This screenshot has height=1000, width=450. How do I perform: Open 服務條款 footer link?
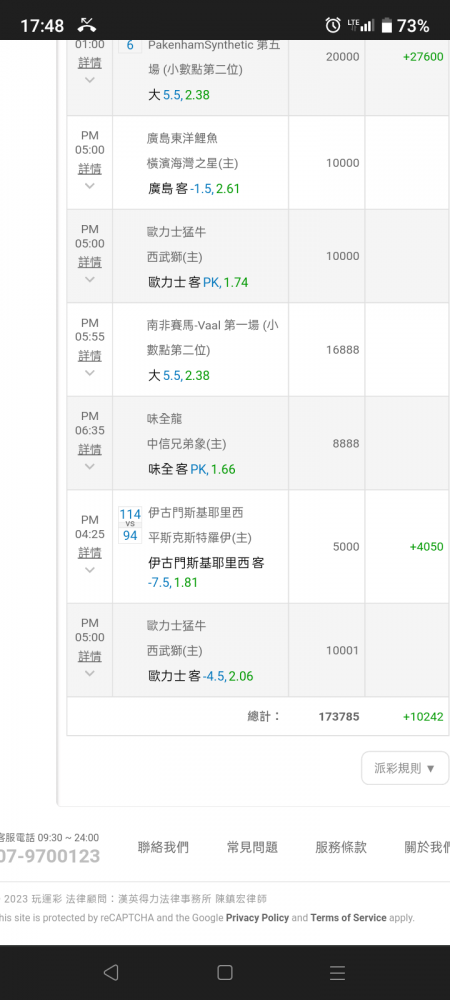tap(341, 848)
